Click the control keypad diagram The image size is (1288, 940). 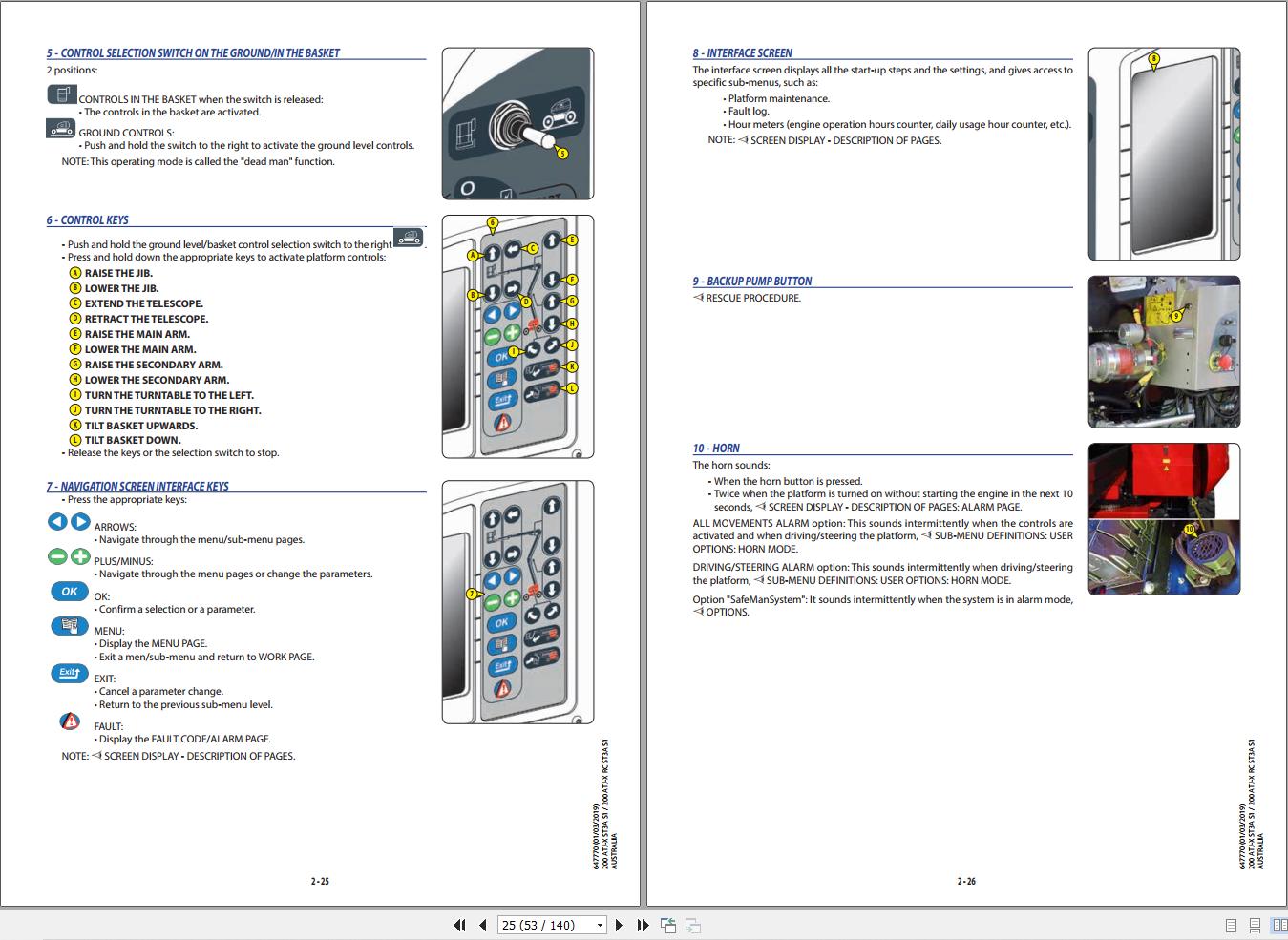[517, 336]
